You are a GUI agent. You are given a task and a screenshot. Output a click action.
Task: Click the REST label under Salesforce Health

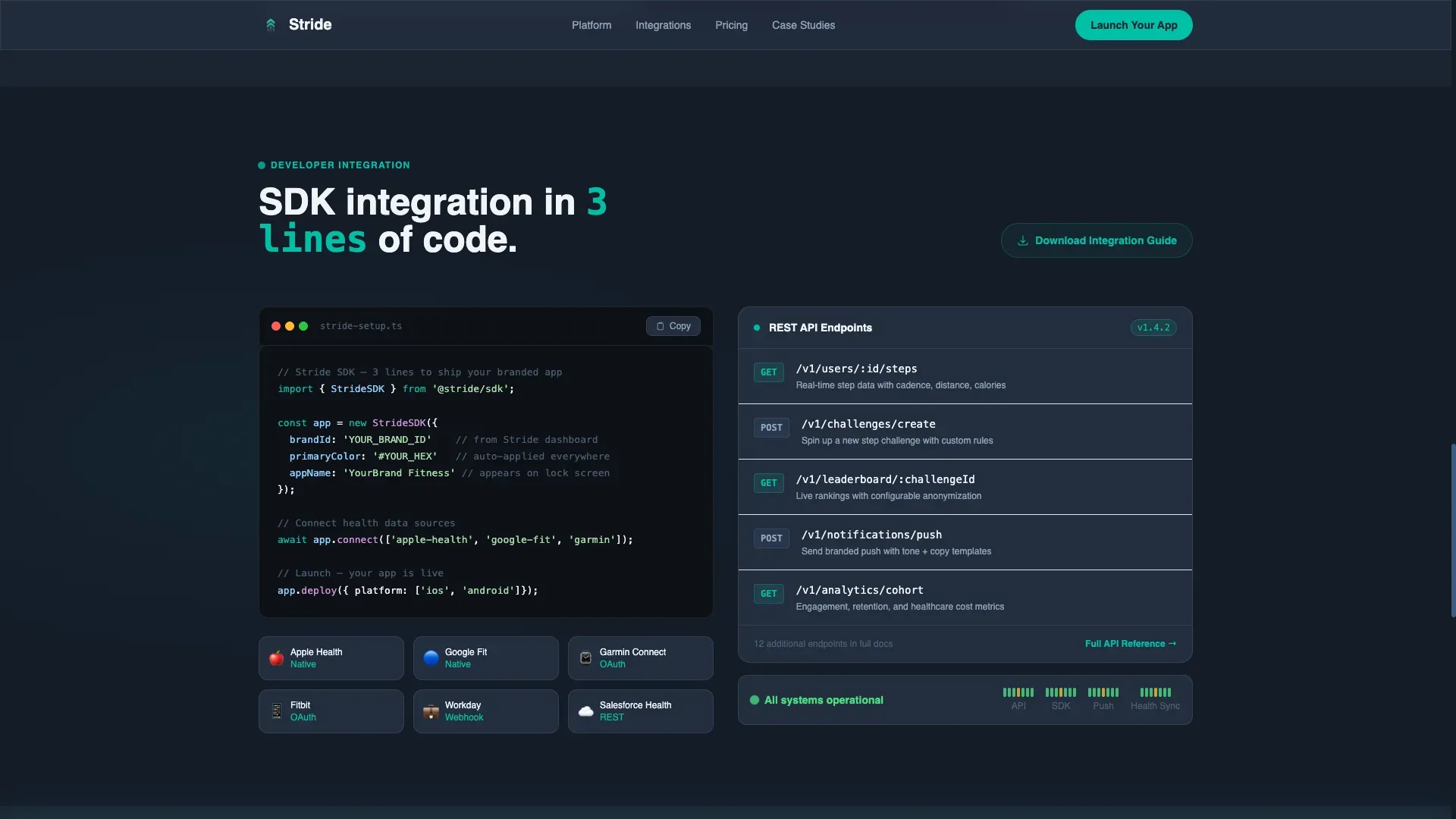point(612,717)
